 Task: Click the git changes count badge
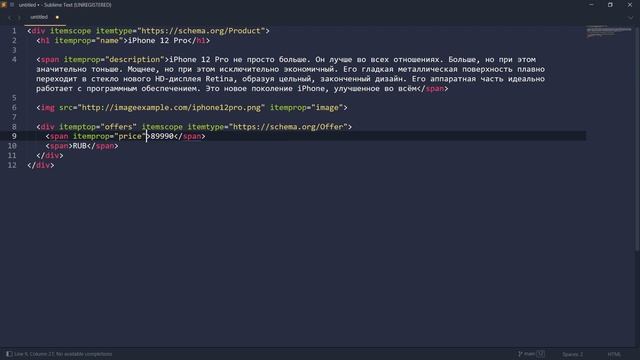[x=541, y=354]
